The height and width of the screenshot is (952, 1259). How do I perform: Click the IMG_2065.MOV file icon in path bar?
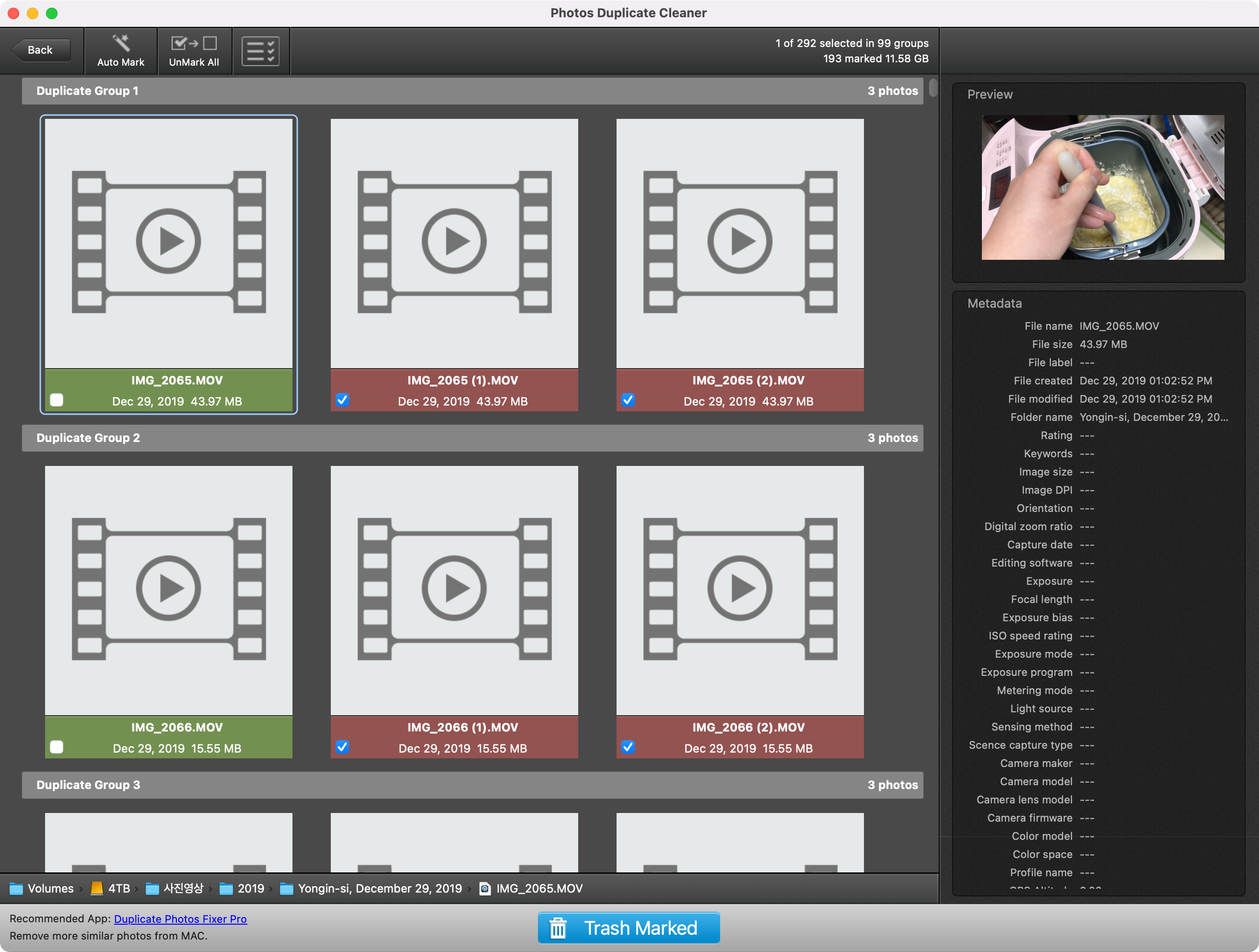(x=485, y=888)
